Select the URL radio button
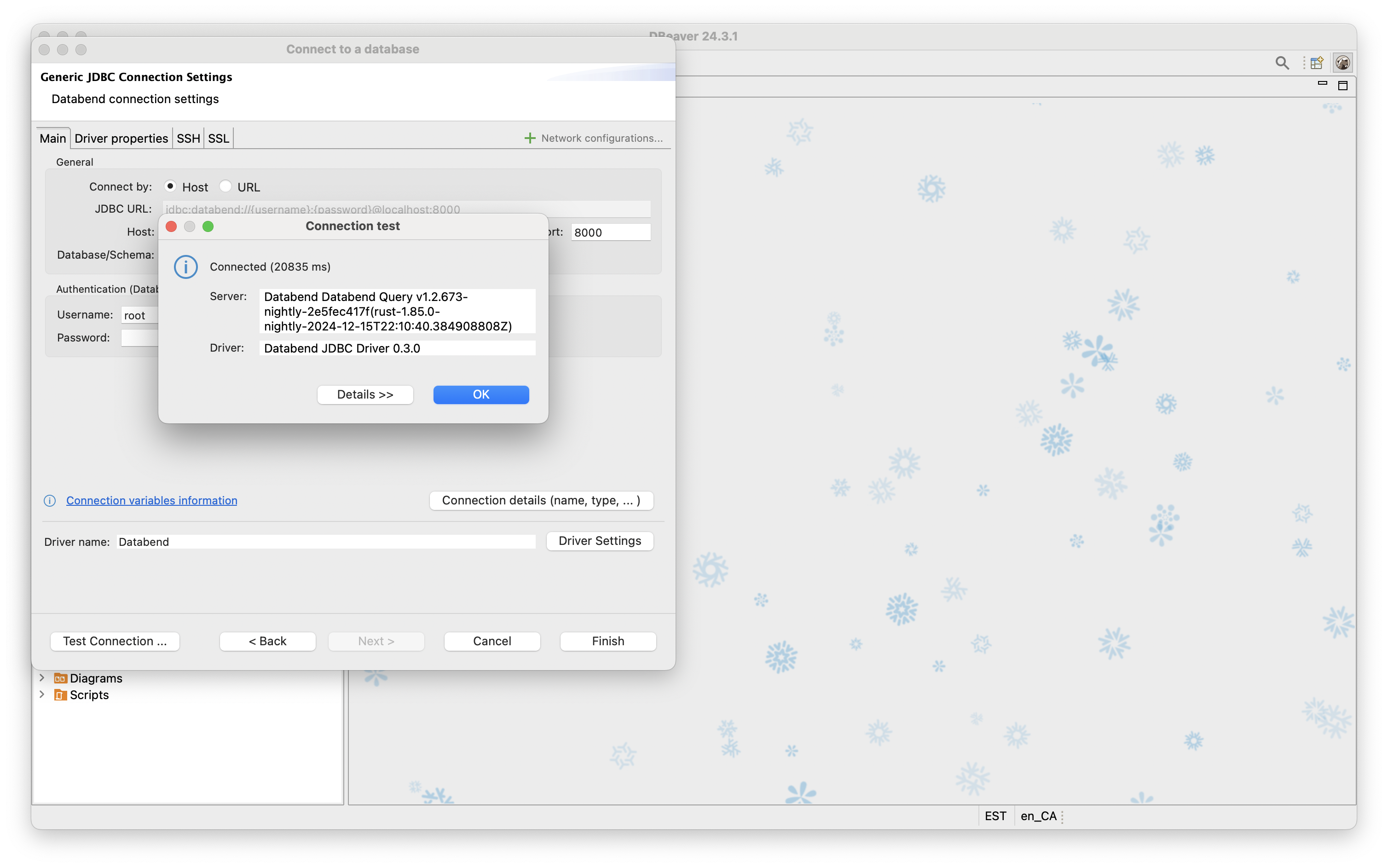 (x=225, y=186)
